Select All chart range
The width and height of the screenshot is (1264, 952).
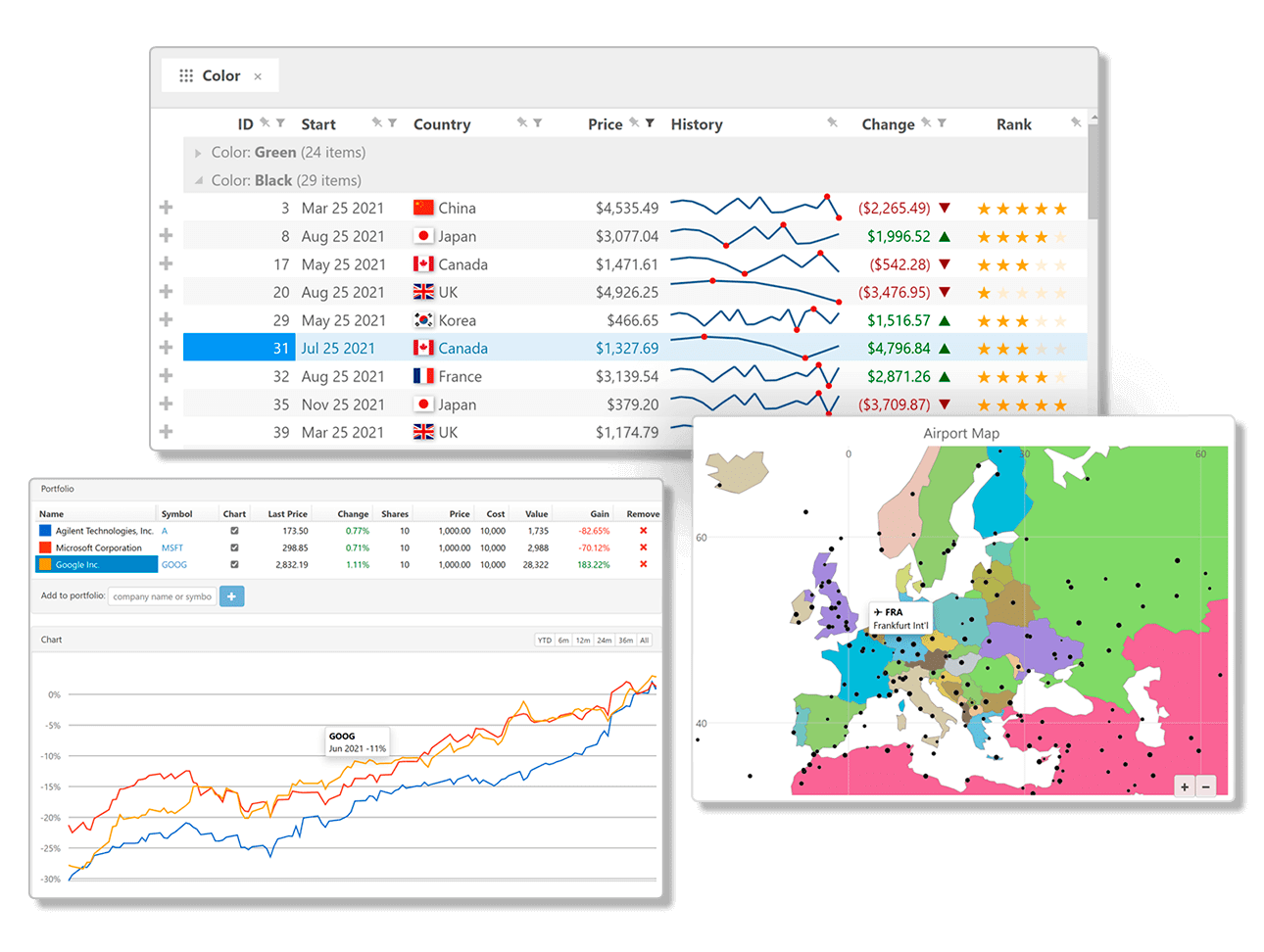coord(645,641)
